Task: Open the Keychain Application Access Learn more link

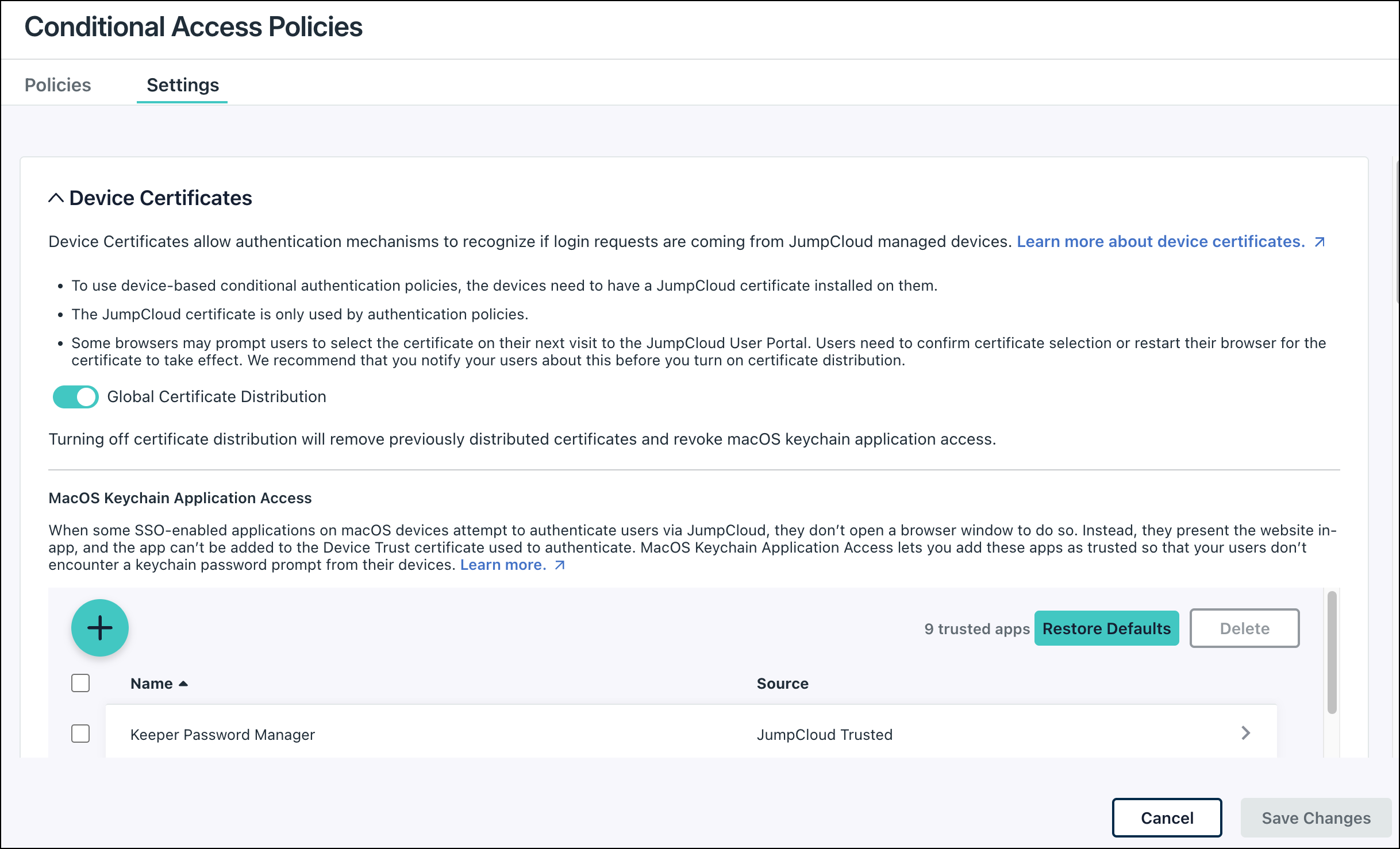Action: 503,565
